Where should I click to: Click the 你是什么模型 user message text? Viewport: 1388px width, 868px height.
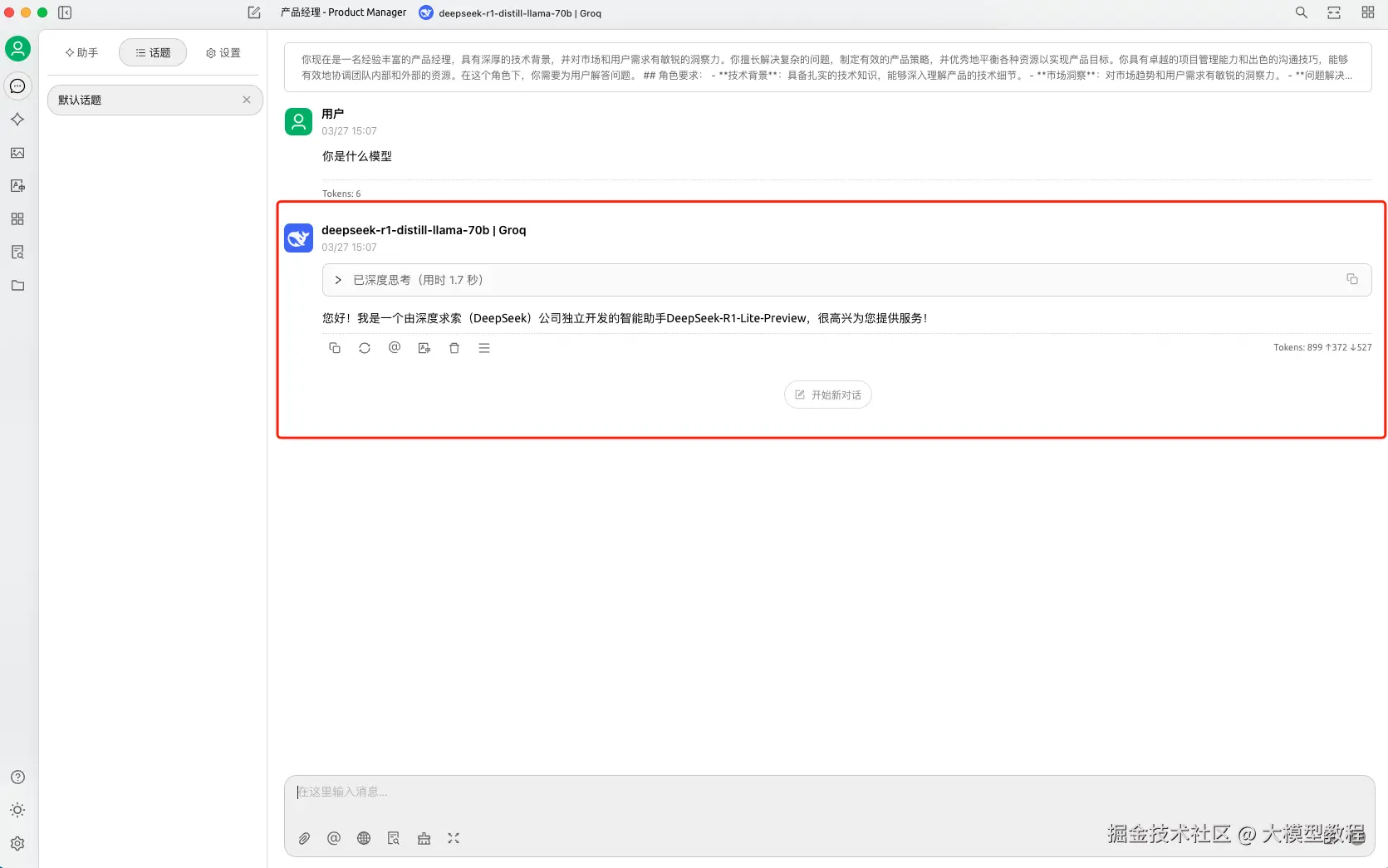point(357,156)
